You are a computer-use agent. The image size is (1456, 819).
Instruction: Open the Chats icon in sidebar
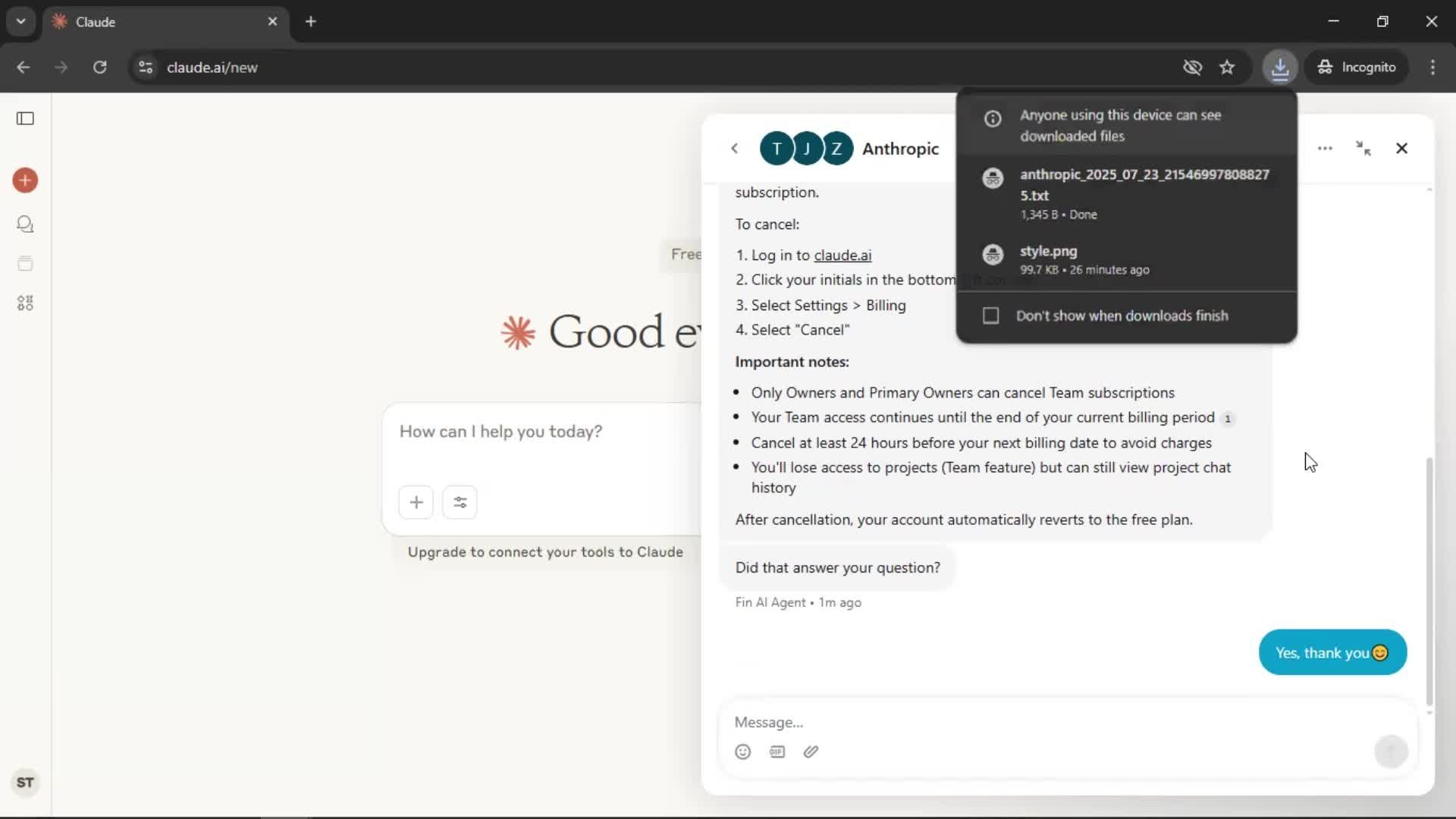[x=25, y=224]
